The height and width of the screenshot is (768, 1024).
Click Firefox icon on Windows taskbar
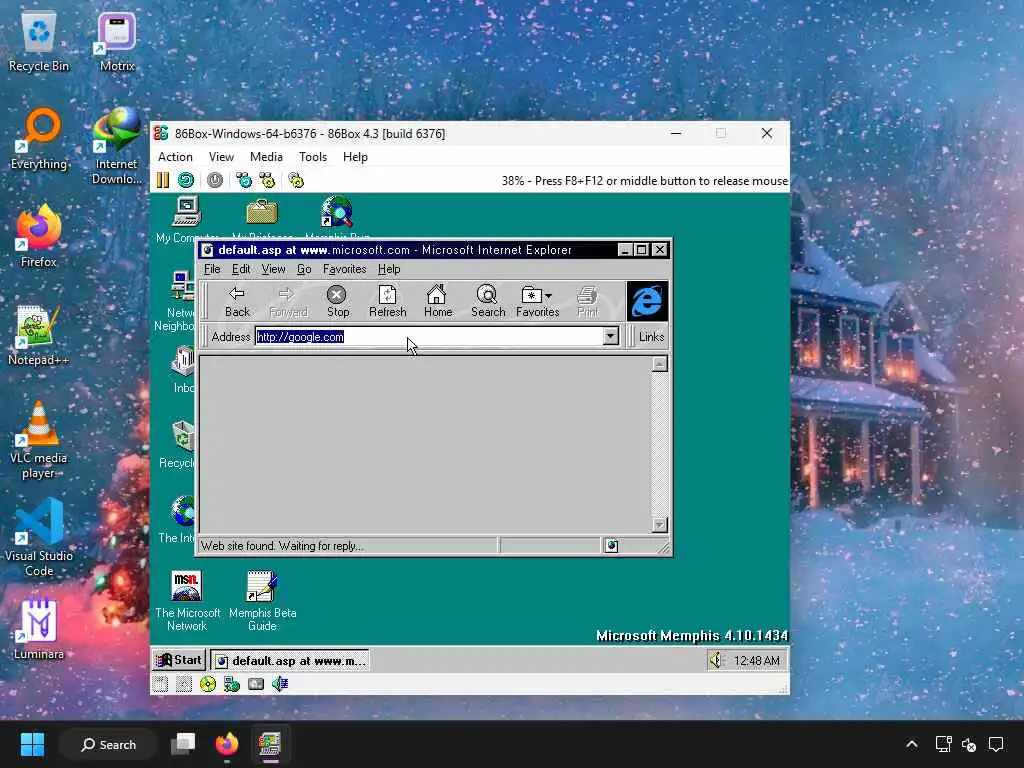(227, 744)
